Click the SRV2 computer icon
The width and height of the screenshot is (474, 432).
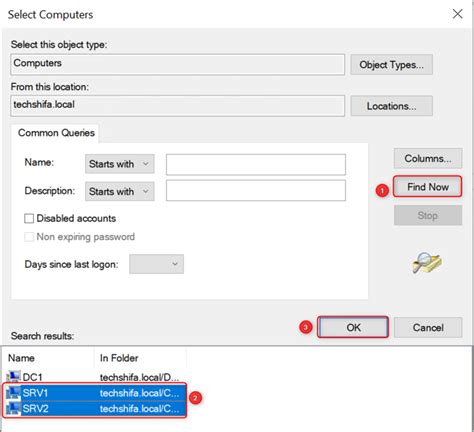pos(13,408)
